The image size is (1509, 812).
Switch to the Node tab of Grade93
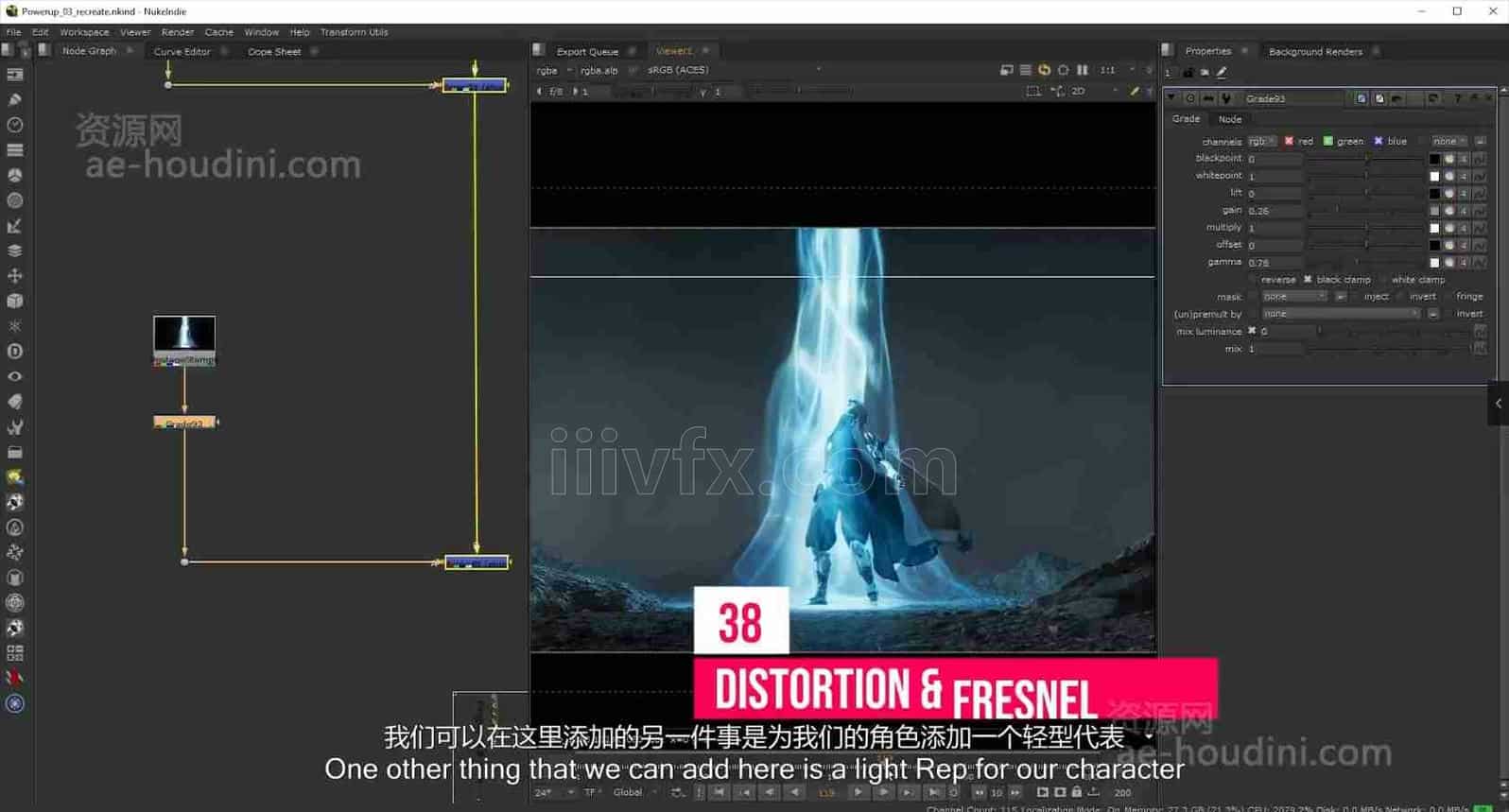point(1230,119)
